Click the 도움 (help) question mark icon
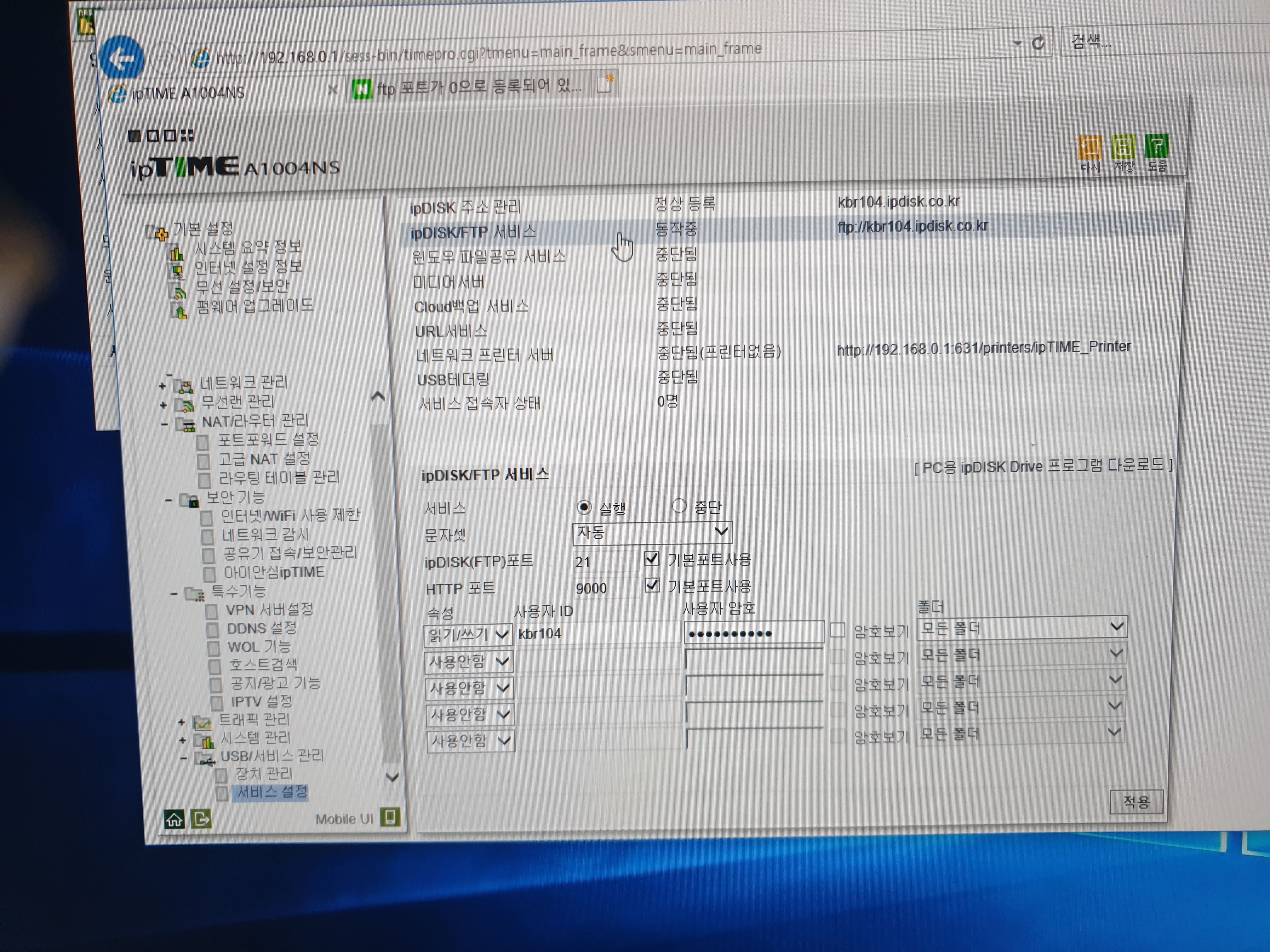Image resolution: width=1270 pixels, height=952 pixels. [1156, 146]
